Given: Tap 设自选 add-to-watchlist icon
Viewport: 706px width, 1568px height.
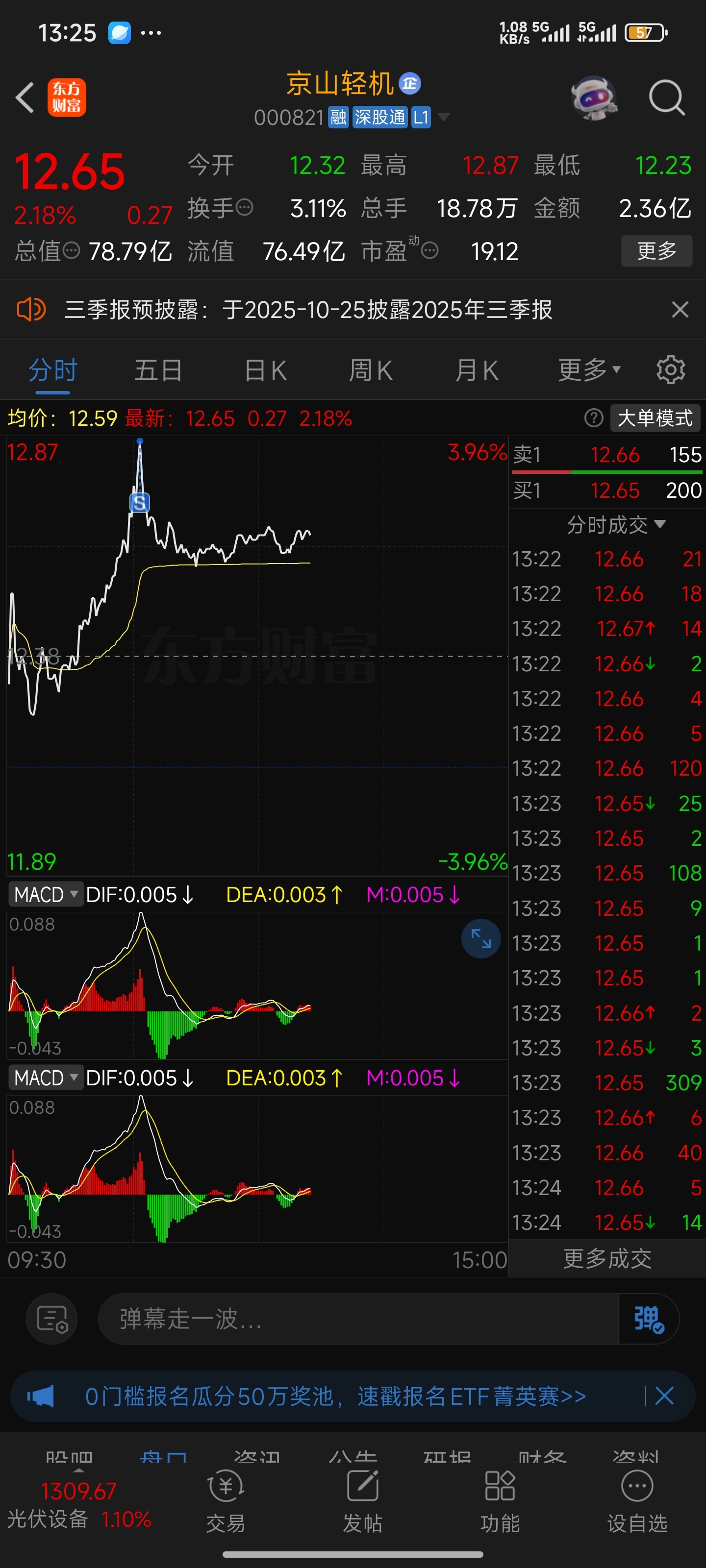Looking at the screenshot, I should (x=637, y=1502).
